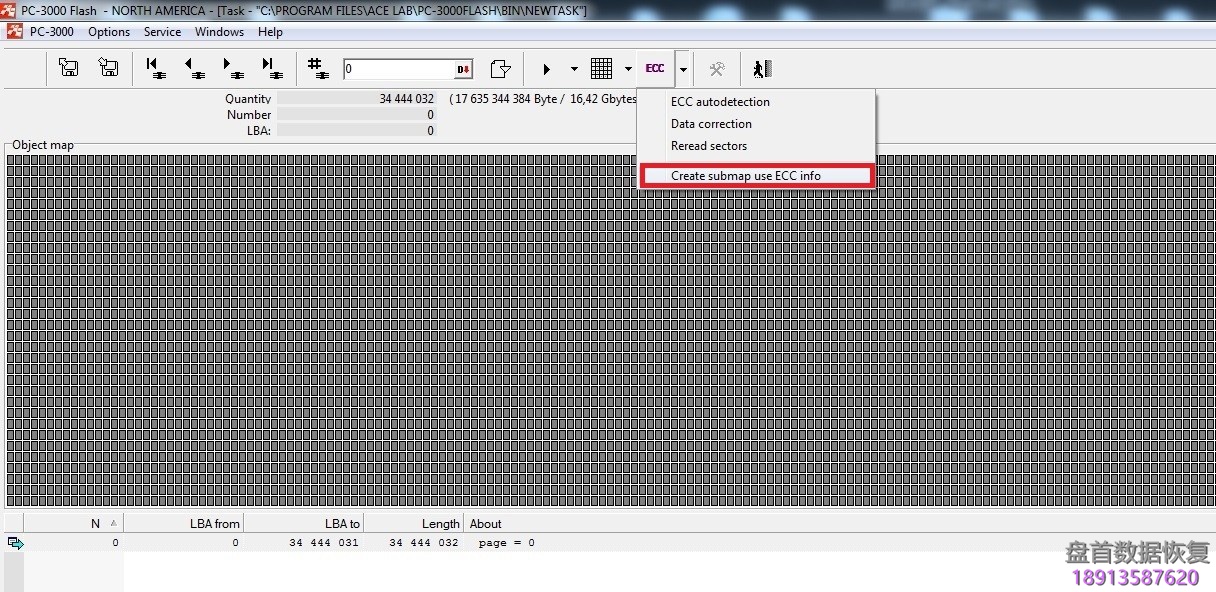Screen dimensions: 1216x592
Task: Step to the previous sector
Action: [195, 68]
